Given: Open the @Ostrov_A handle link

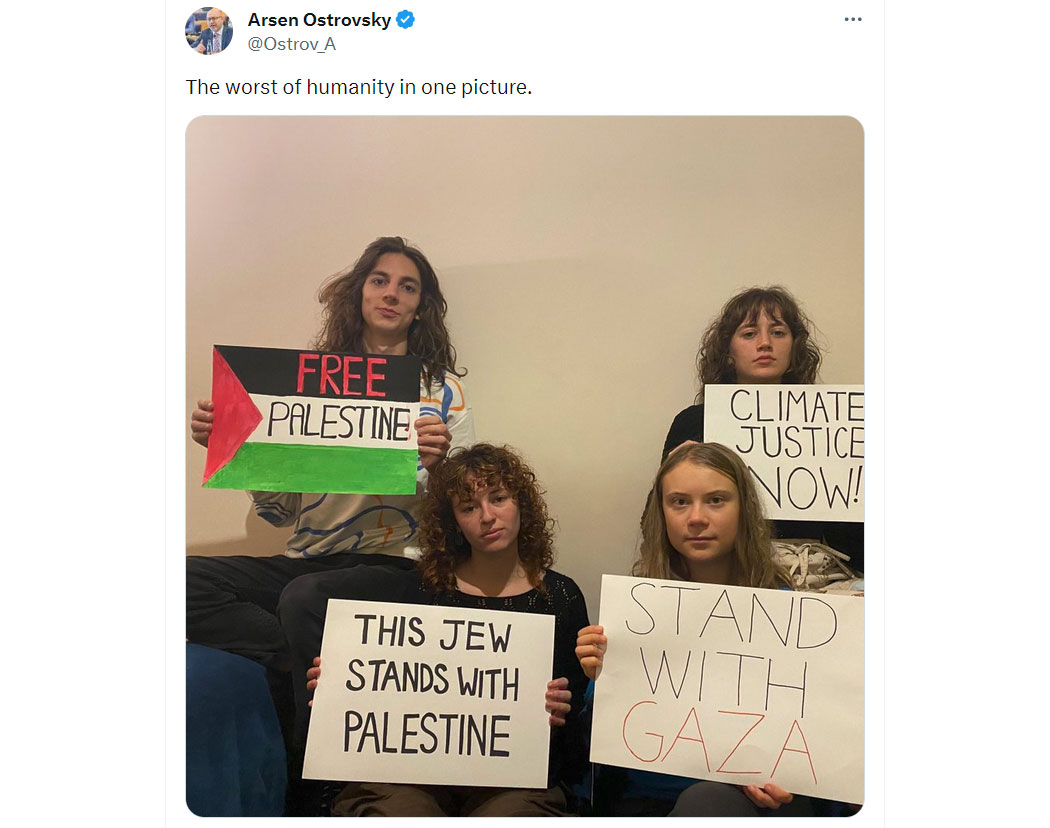Looking at the screenshot, I should pos(292,44).
